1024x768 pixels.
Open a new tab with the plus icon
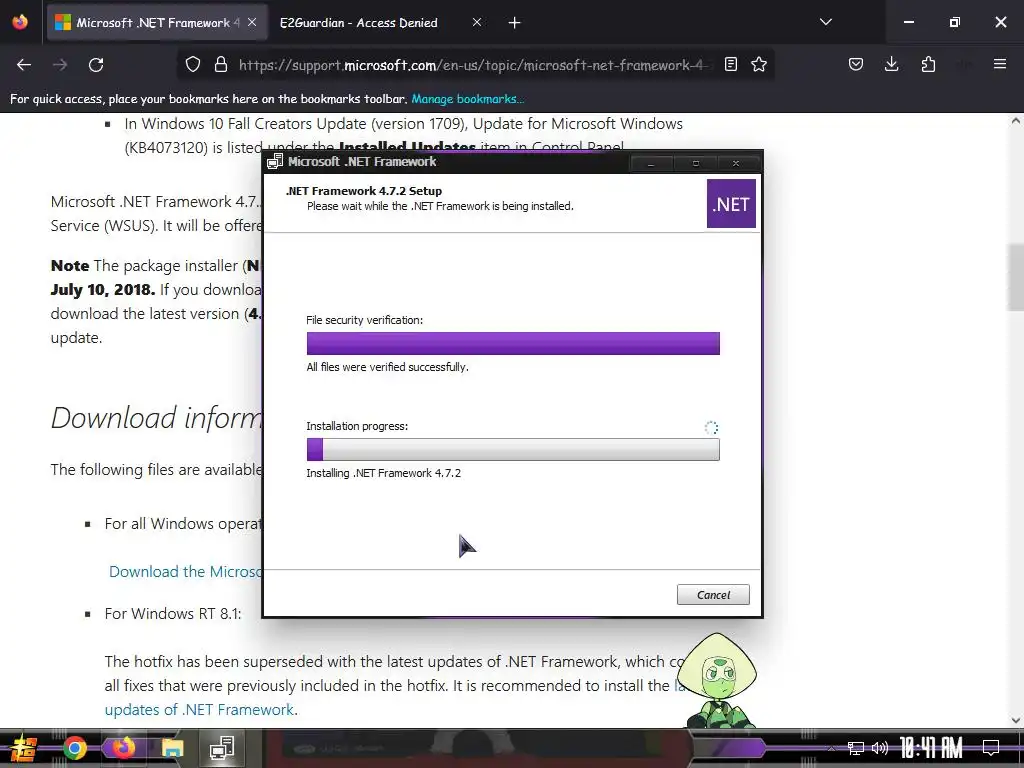click(514, 23)
